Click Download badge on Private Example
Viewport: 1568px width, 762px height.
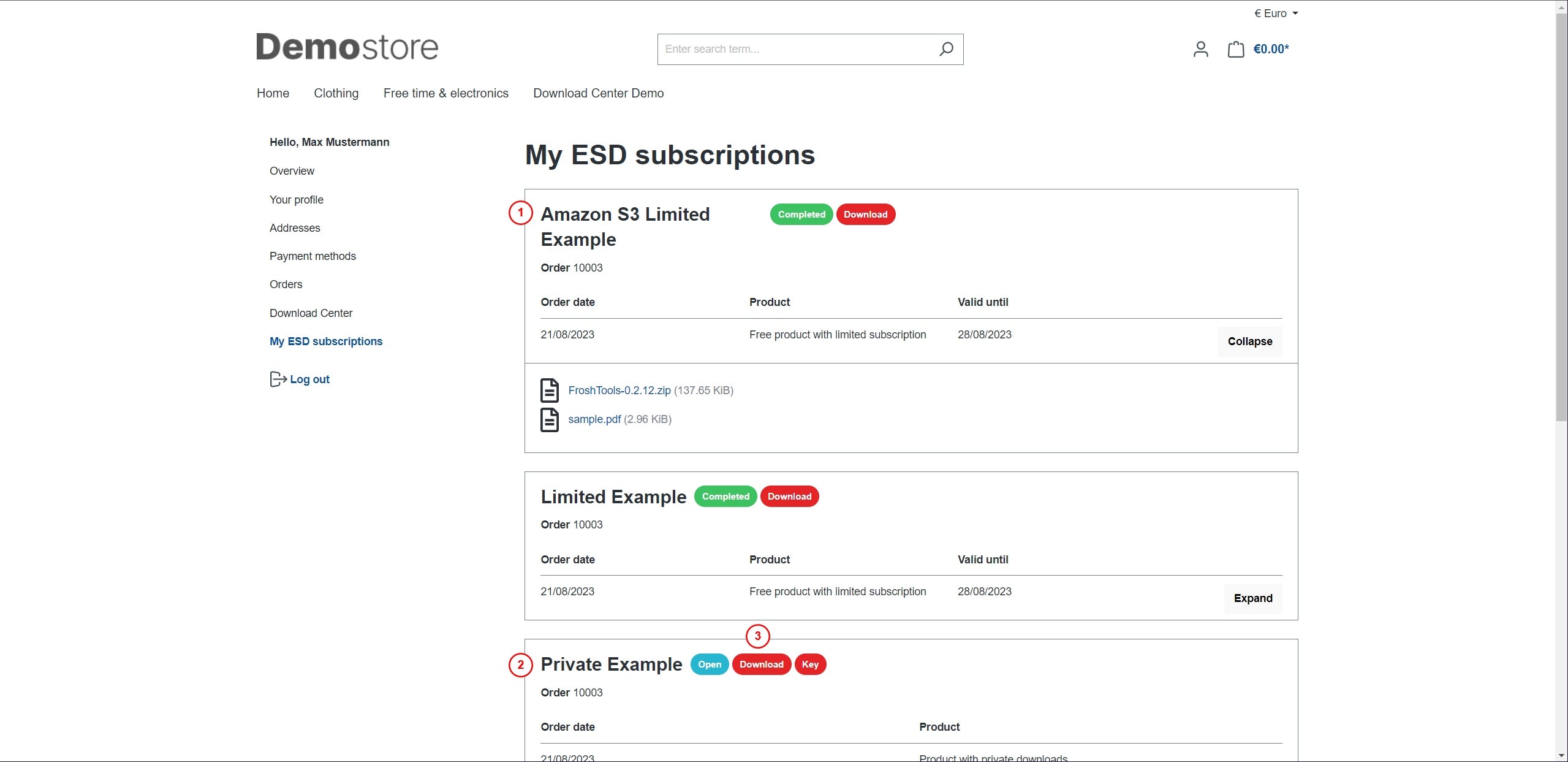click(762, 665)
